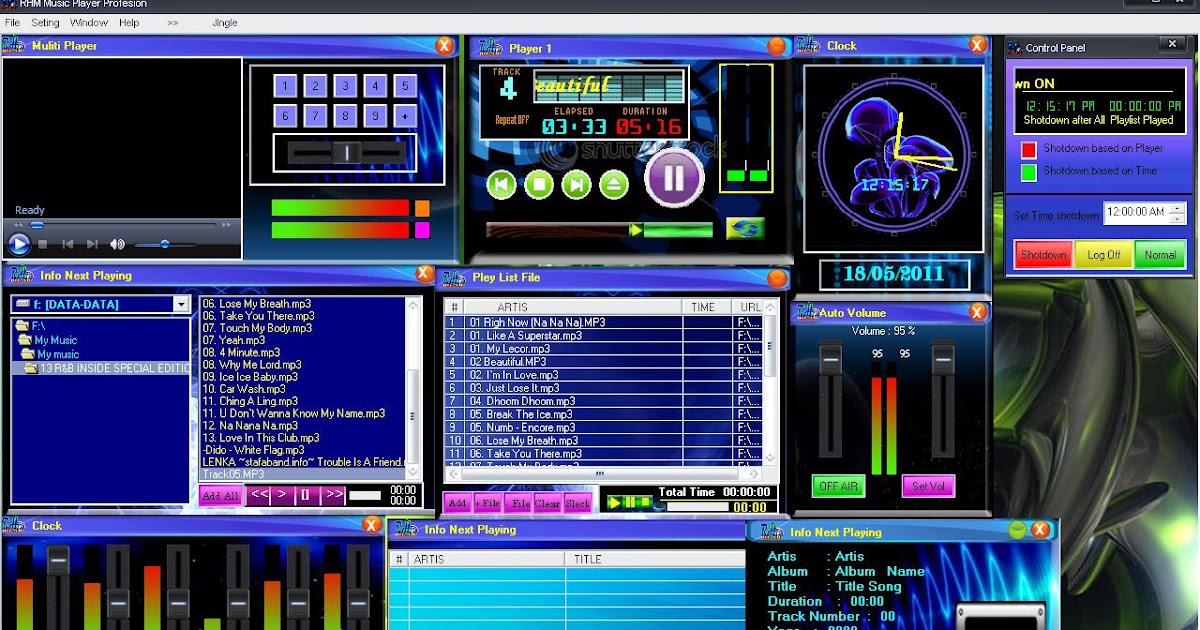Click playlist mini play icon
1200x630 pixels.
[615, 502]
